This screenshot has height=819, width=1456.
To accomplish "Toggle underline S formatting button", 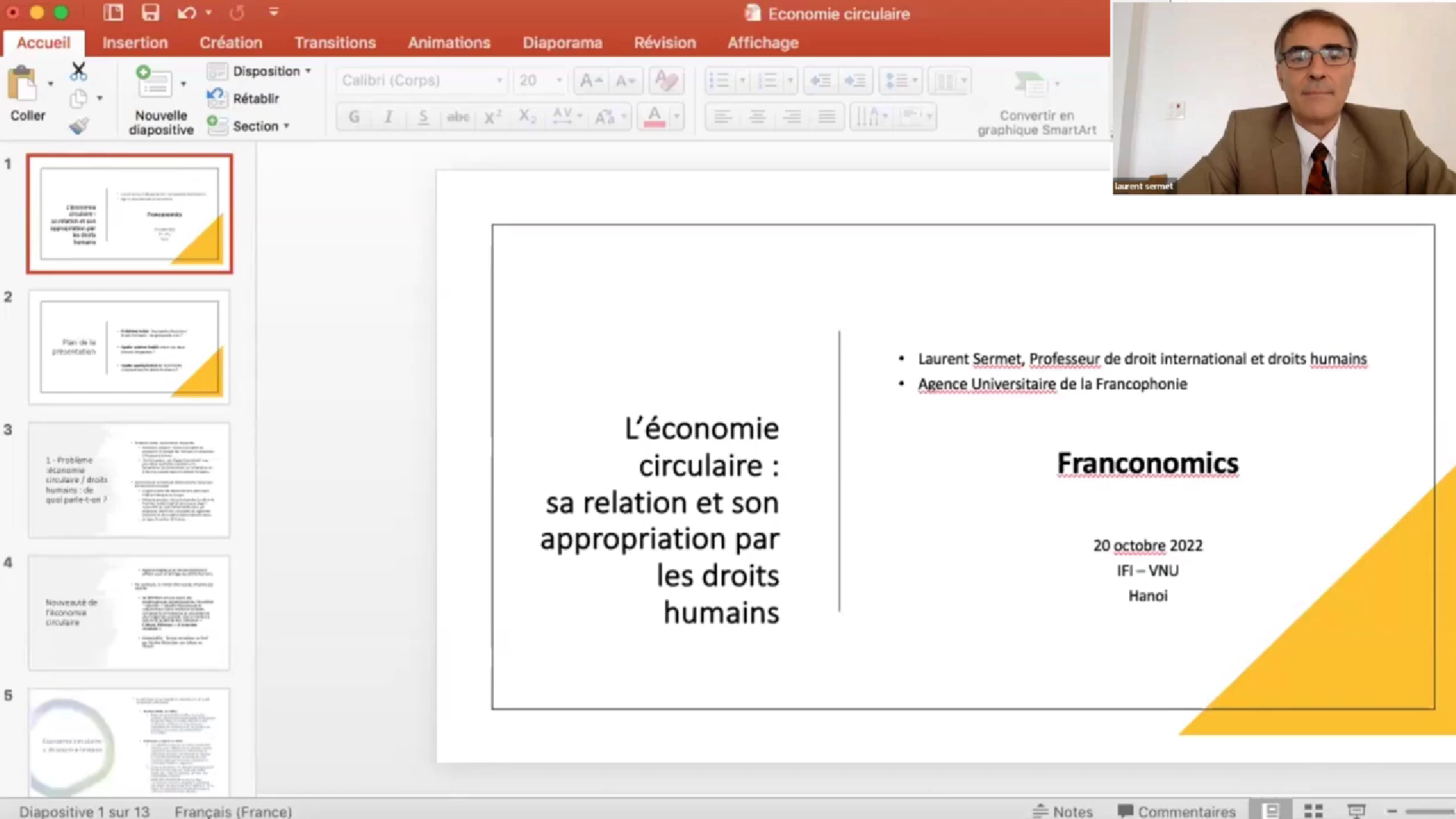I will (423, 117).
